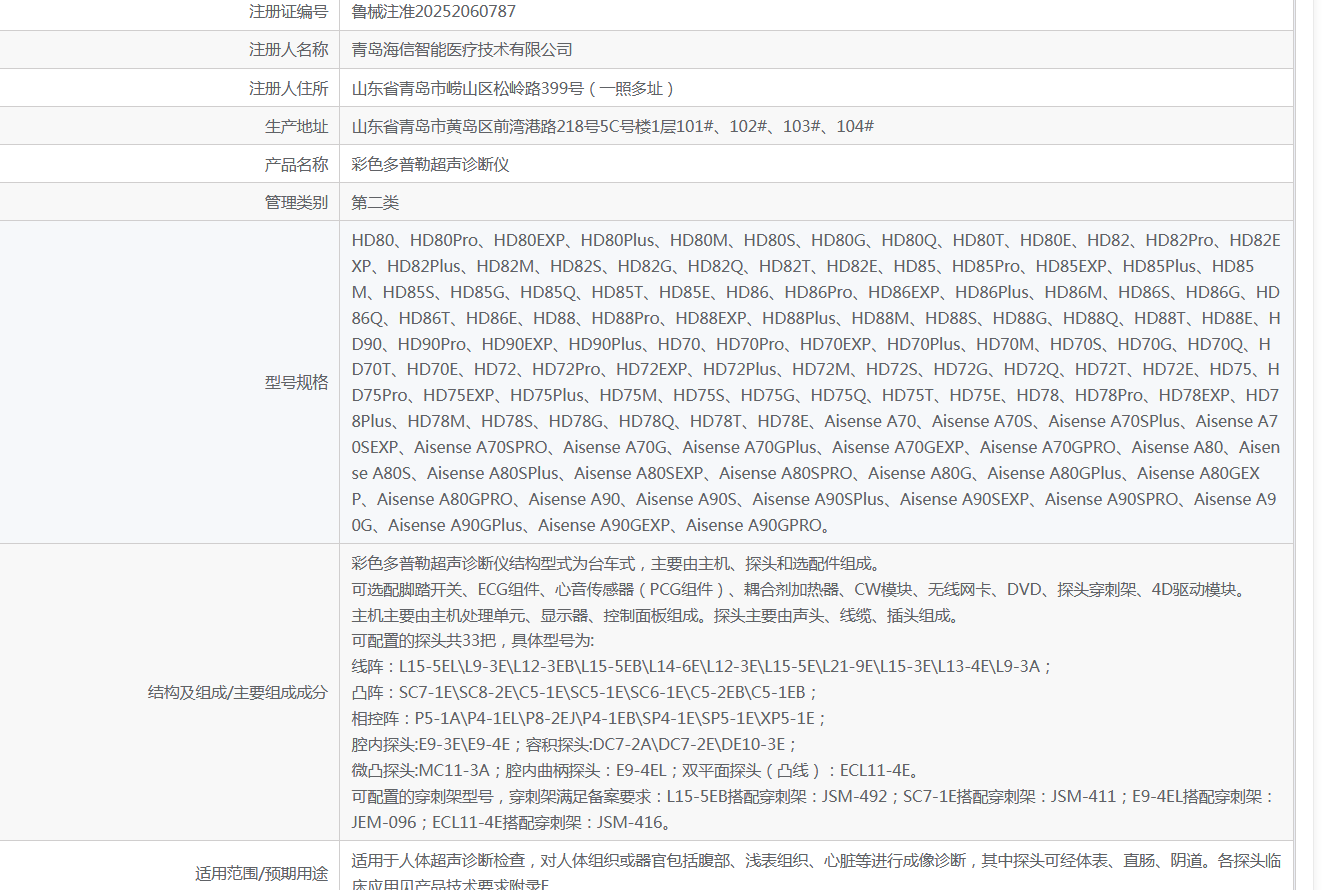This screenshot has width=1322, height=890.
Task: Click the 管理类别 row label
Action: pos(296,202)
